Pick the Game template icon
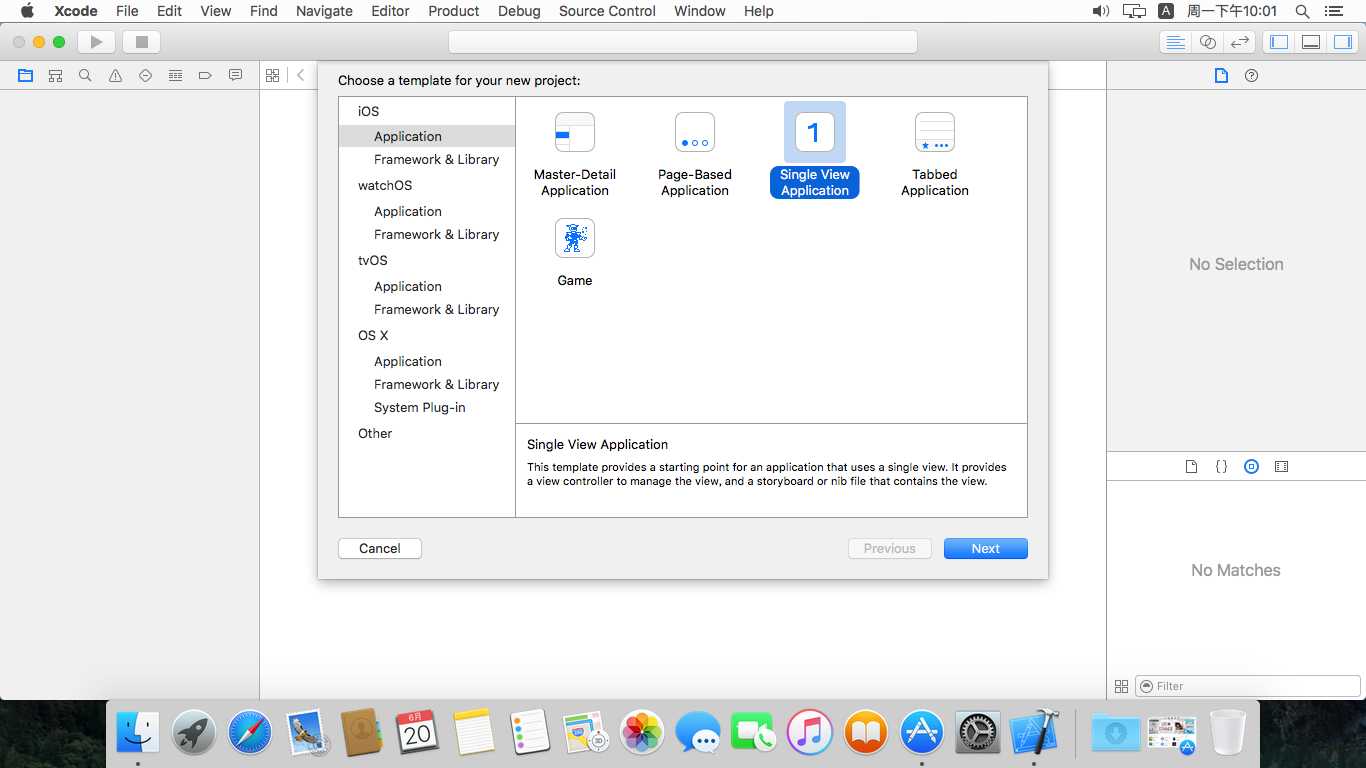Screen dimensions: 1366x768 tap(575, 238)
